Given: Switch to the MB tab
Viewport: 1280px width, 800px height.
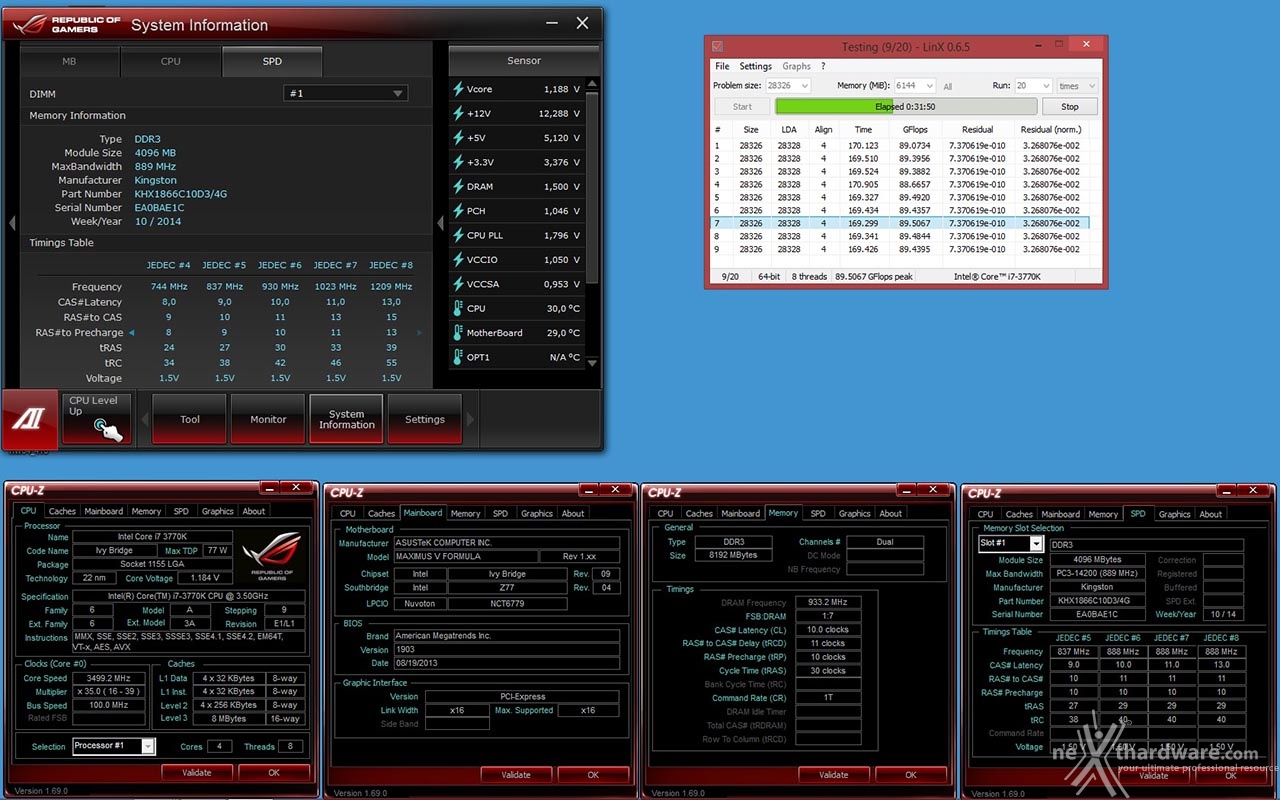Looking at the screenshot, I should [x=69, y=61].
